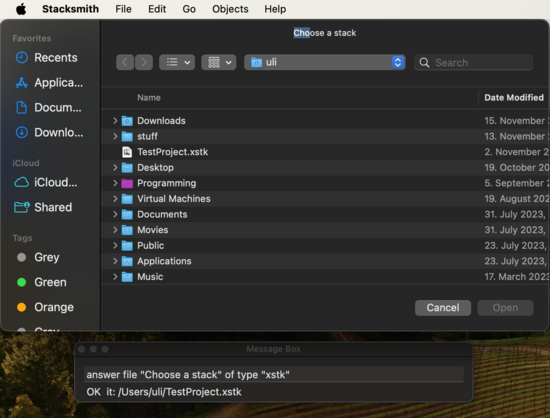The width and height of the screenshot is (550, 418).
Task: Select Applications in Favorites sidebar
Action: (x=49, y=82)
